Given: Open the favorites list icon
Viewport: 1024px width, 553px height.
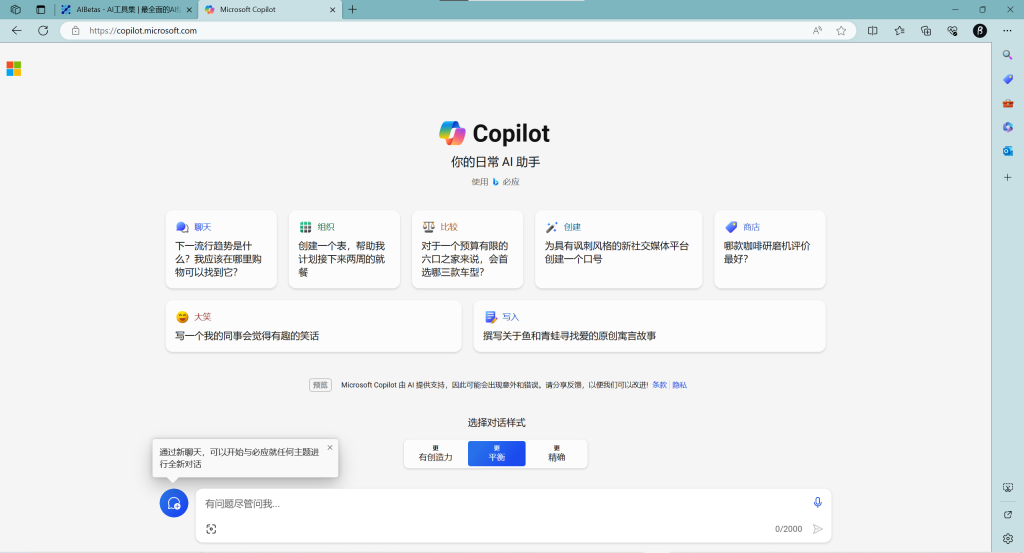Looking at the screenshot, I should [x=899, y=31].
